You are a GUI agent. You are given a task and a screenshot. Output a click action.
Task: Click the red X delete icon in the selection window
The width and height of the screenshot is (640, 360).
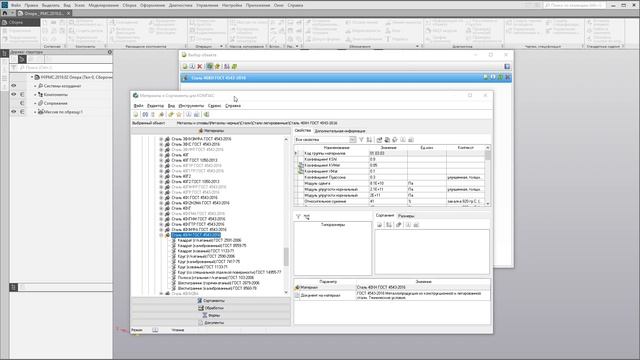click(200, 67)
